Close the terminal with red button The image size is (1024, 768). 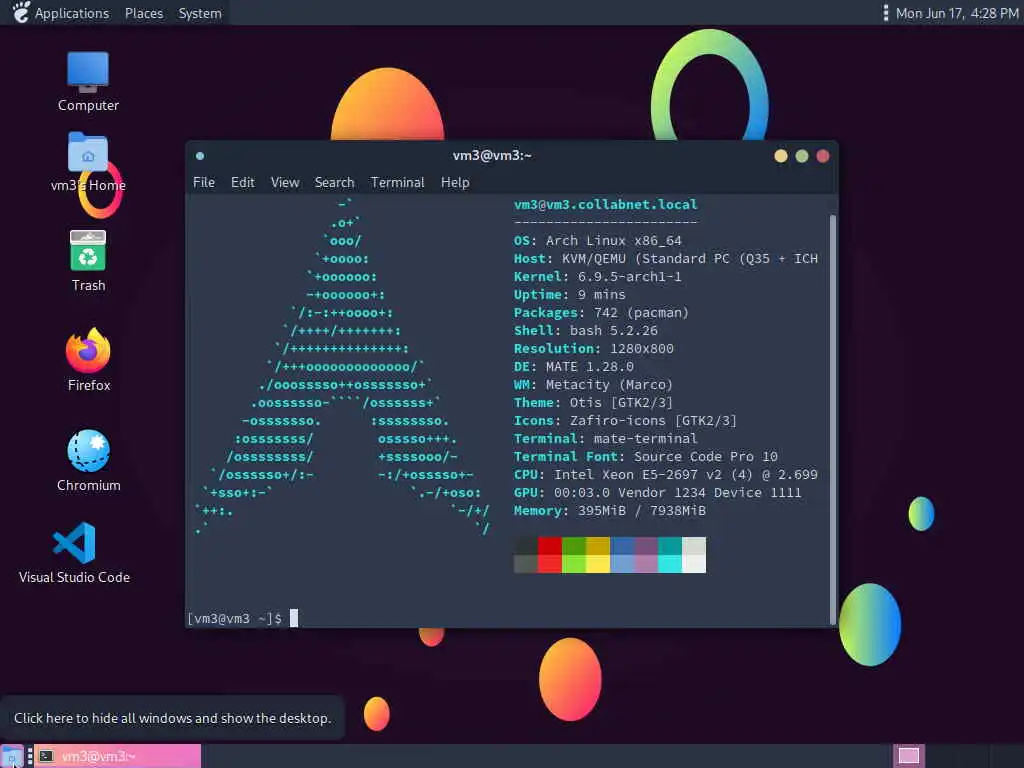pos(823,156)
